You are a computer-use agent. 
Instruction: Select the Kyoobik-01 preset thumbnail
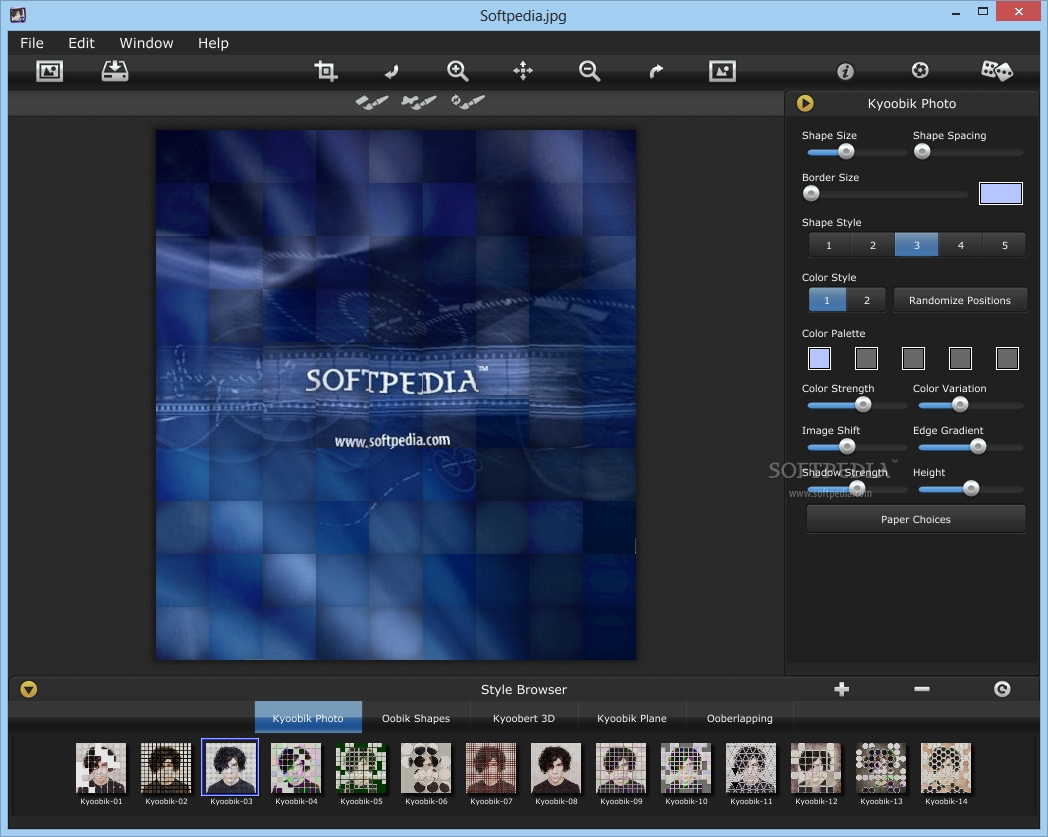(101, 767)
